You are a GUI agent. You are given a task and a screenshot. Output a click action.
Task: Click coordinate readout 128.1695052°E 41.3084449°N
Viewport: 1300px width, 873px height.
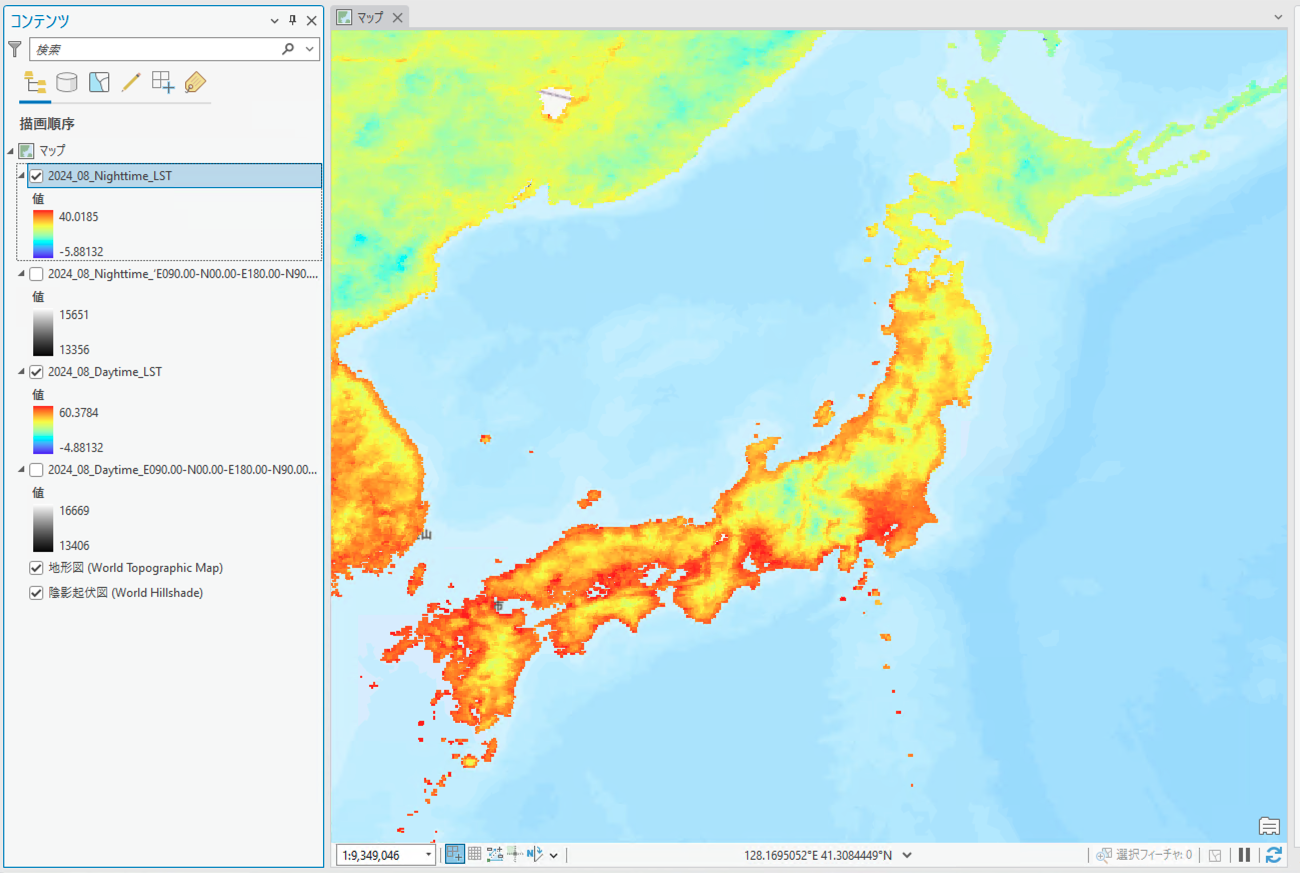pyautogui.click(x=819, y=855)
